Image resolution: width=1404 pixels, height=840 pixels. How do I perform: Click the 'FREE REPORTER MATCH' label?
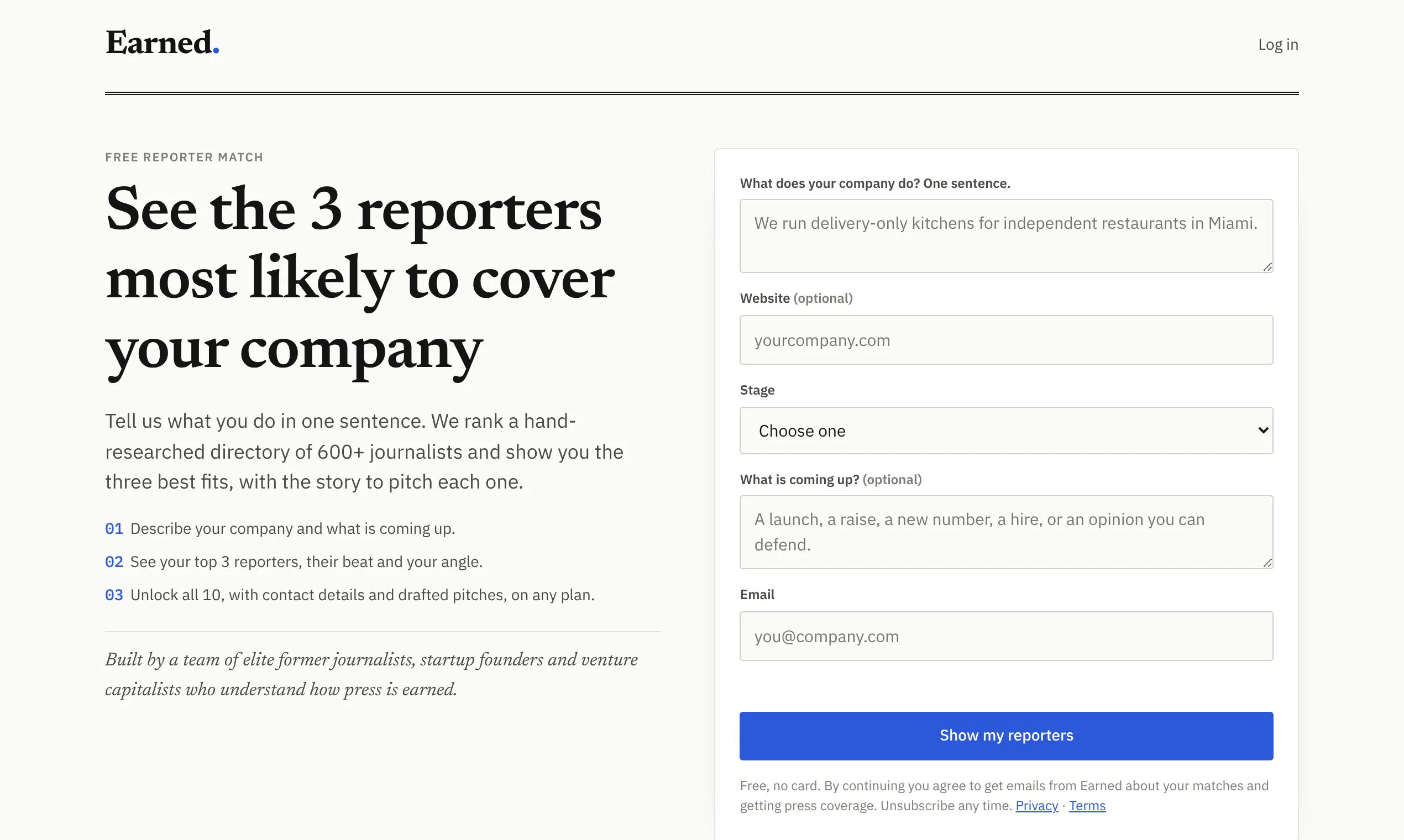tap(184, 158)
